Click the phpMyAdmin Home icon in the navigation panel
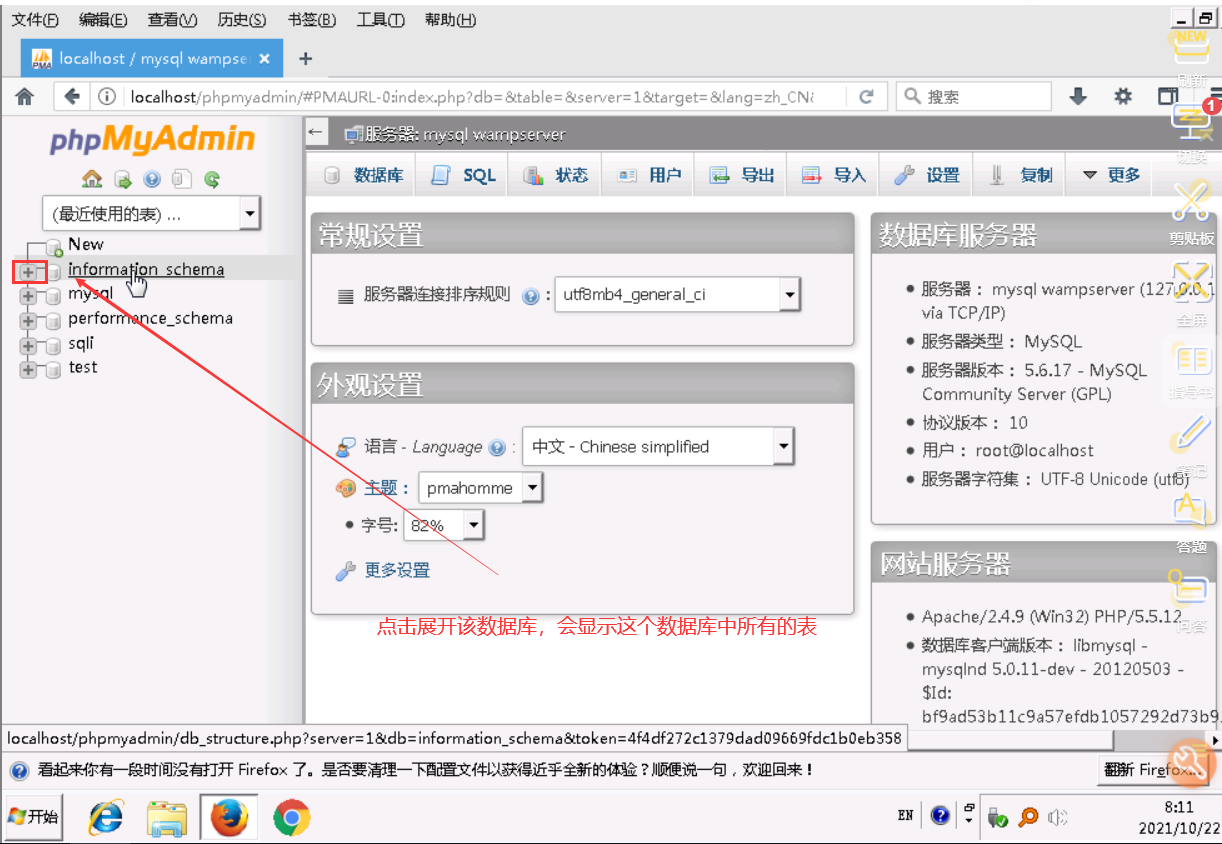 click(91, 180)
